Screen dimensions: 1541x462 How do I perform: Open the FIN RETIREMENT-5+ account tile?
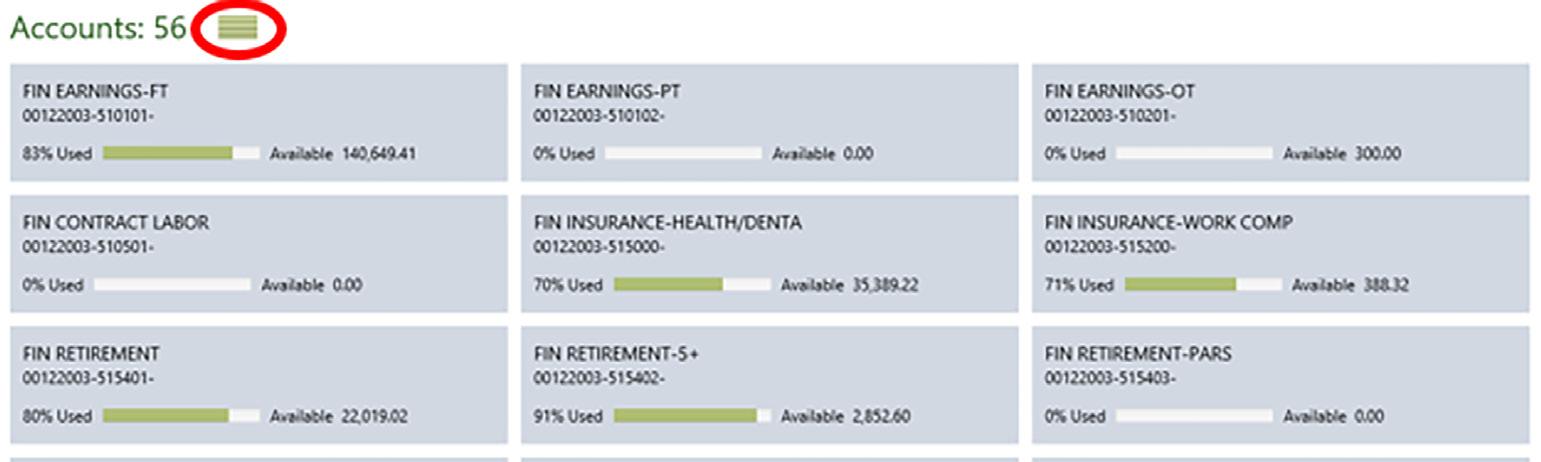click(770, 385)
